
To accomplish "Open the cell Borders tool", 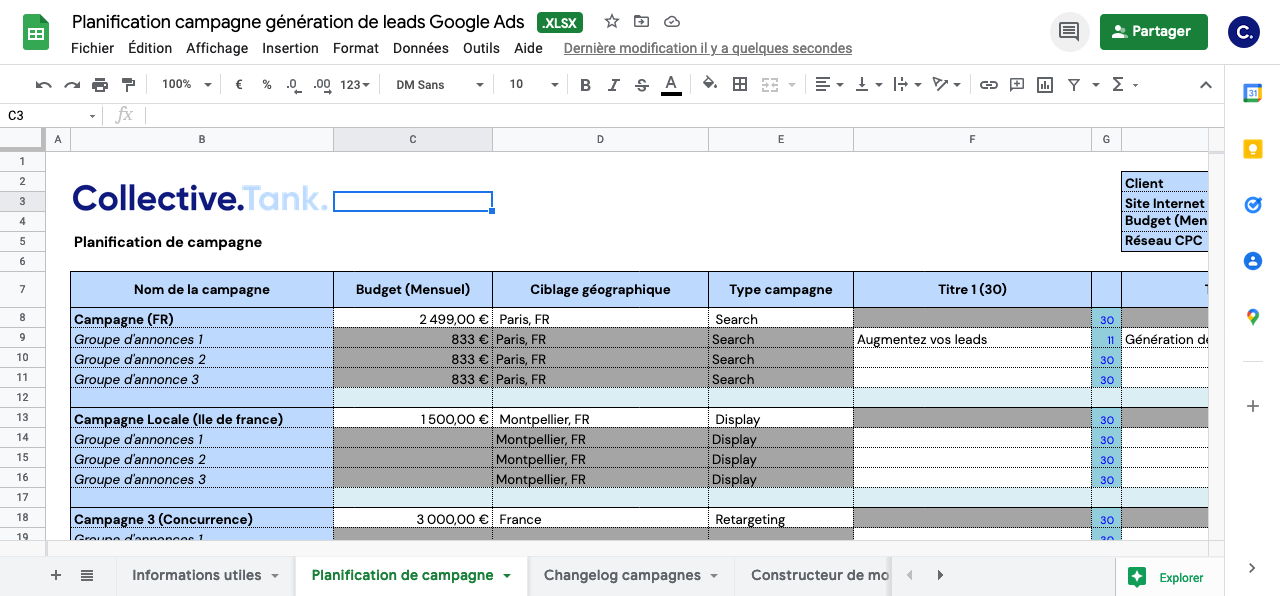I will [740, 85].
